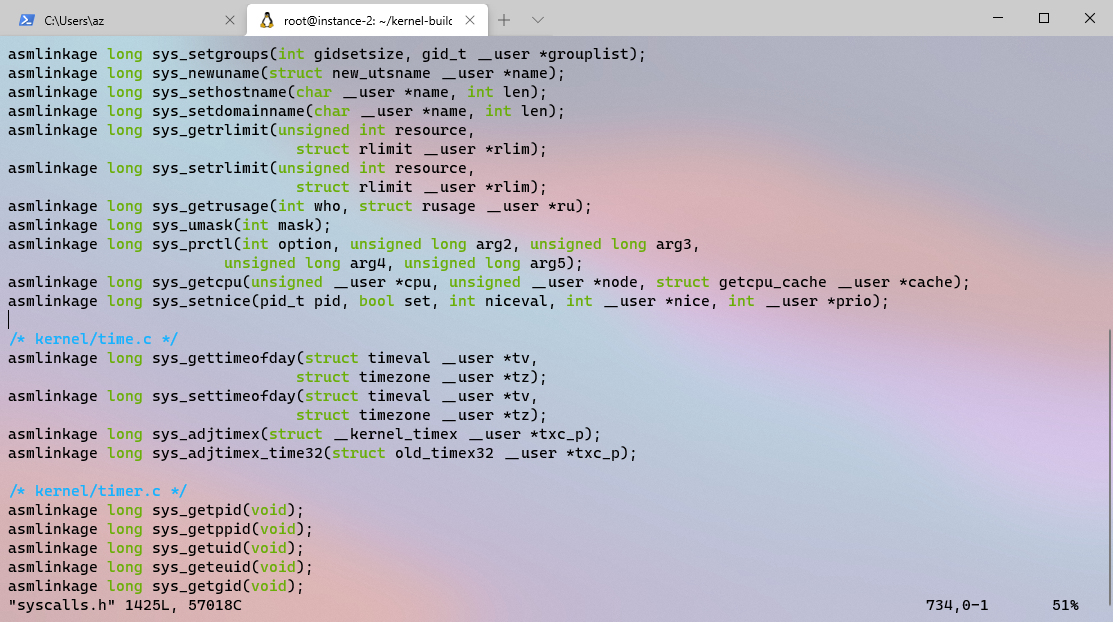Maximize the Windows Terminal window

coord(1043,18)
